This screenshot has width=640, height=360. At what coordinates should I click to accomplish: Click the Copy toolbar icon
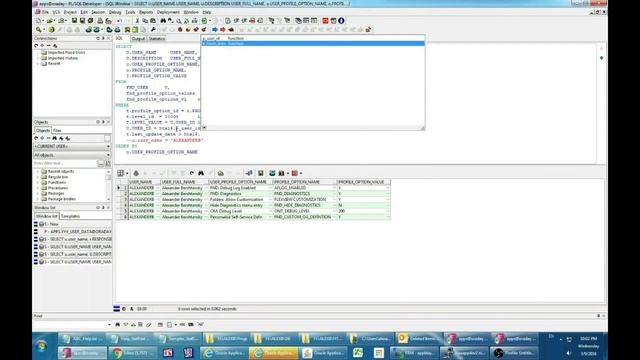[x=145, y=20]
